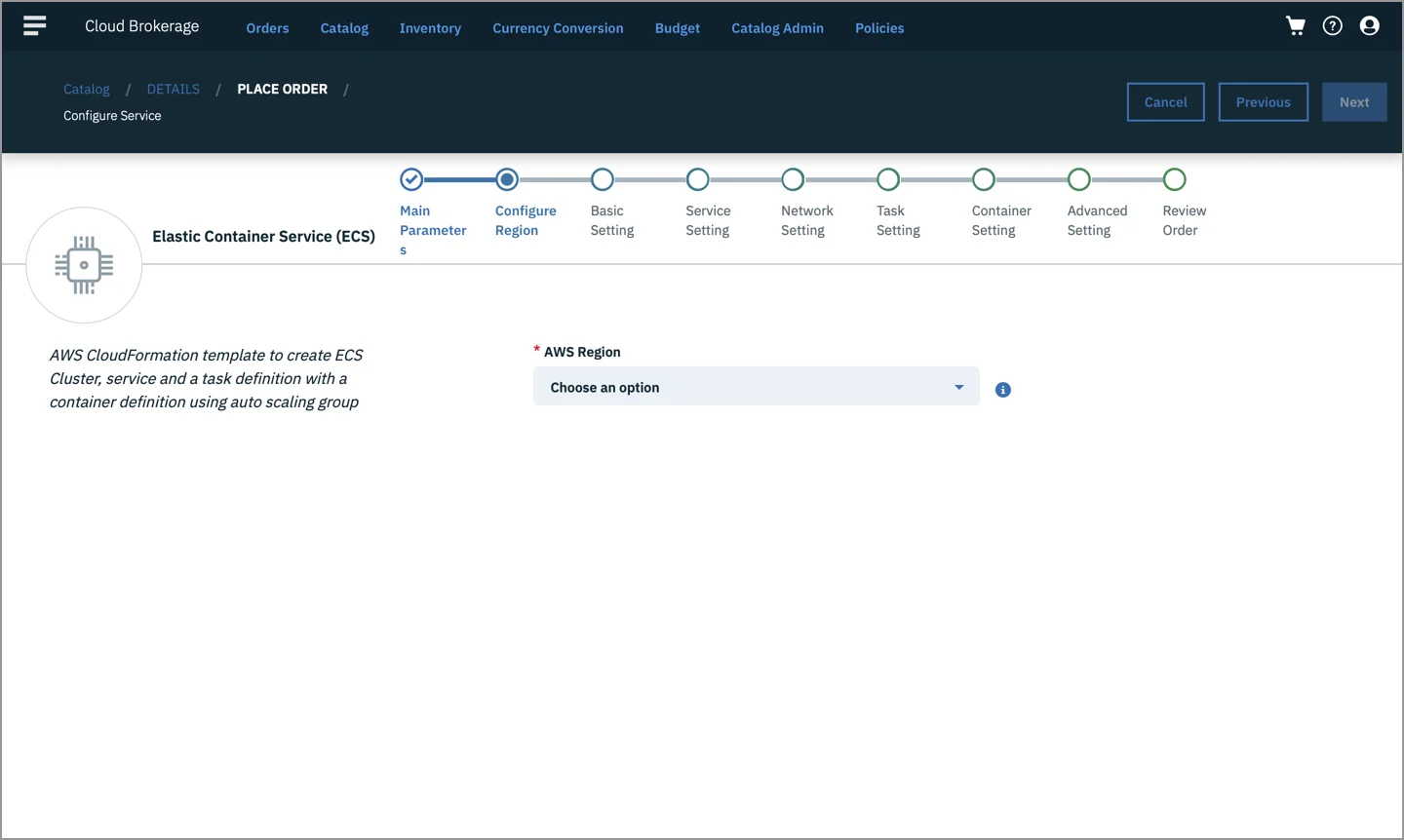
Task: Open Currency Conversion menu item
Action: (x=558, y=28)
